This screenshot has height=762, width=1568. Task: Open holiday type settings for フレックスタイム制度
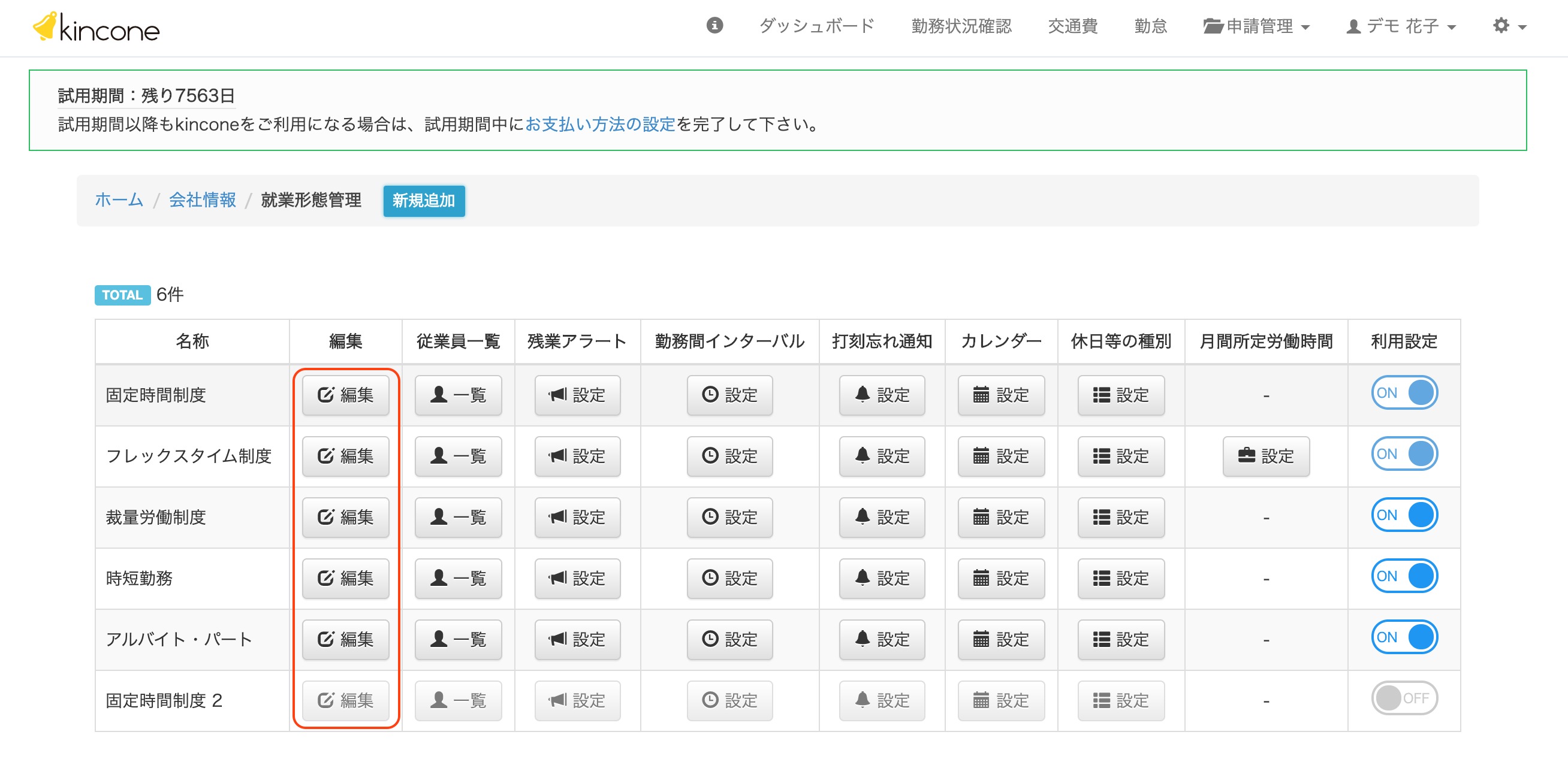[1121, 456]
